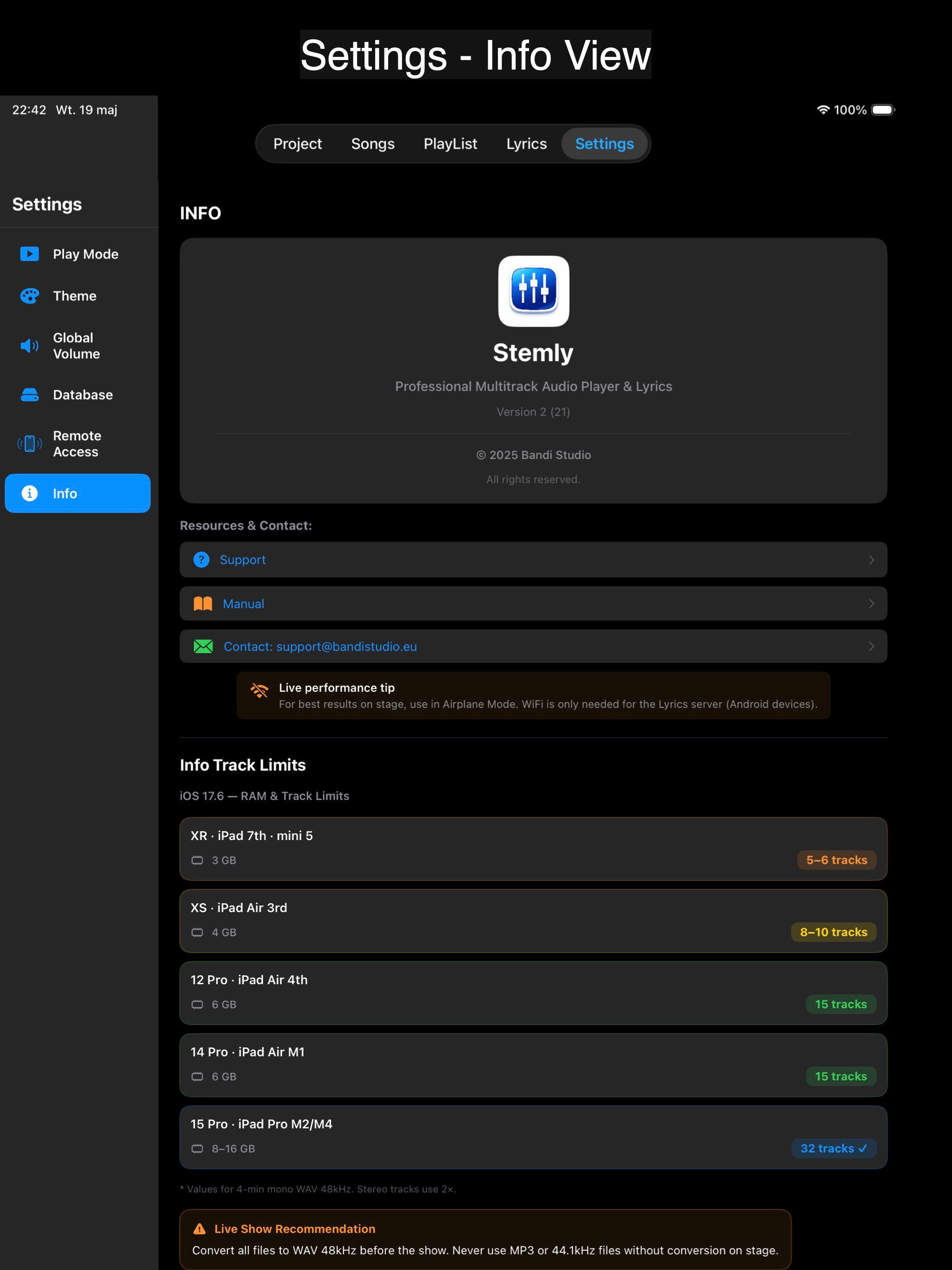Click the memory icon in 14 Pro row
Screen dimensions: 952x1270
point(198,1077)
